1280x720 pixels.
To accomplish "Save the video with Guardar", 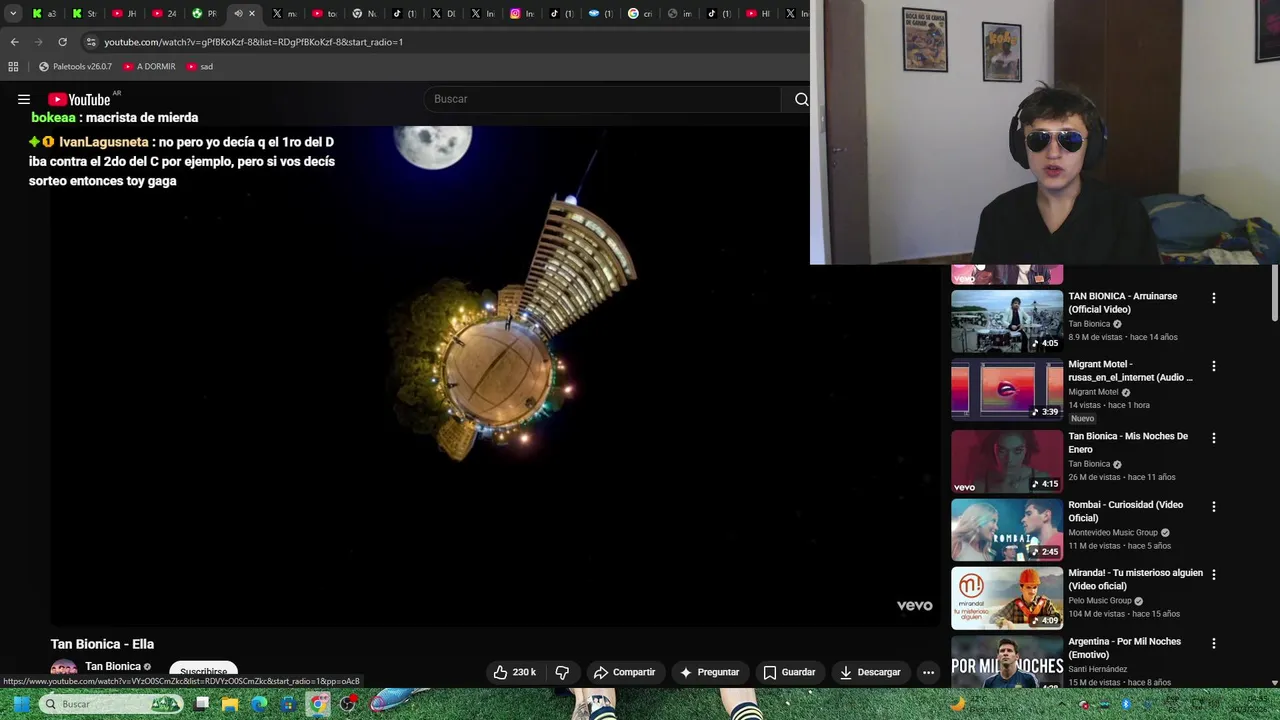I will pyautogui.click(x=789, y=672).
